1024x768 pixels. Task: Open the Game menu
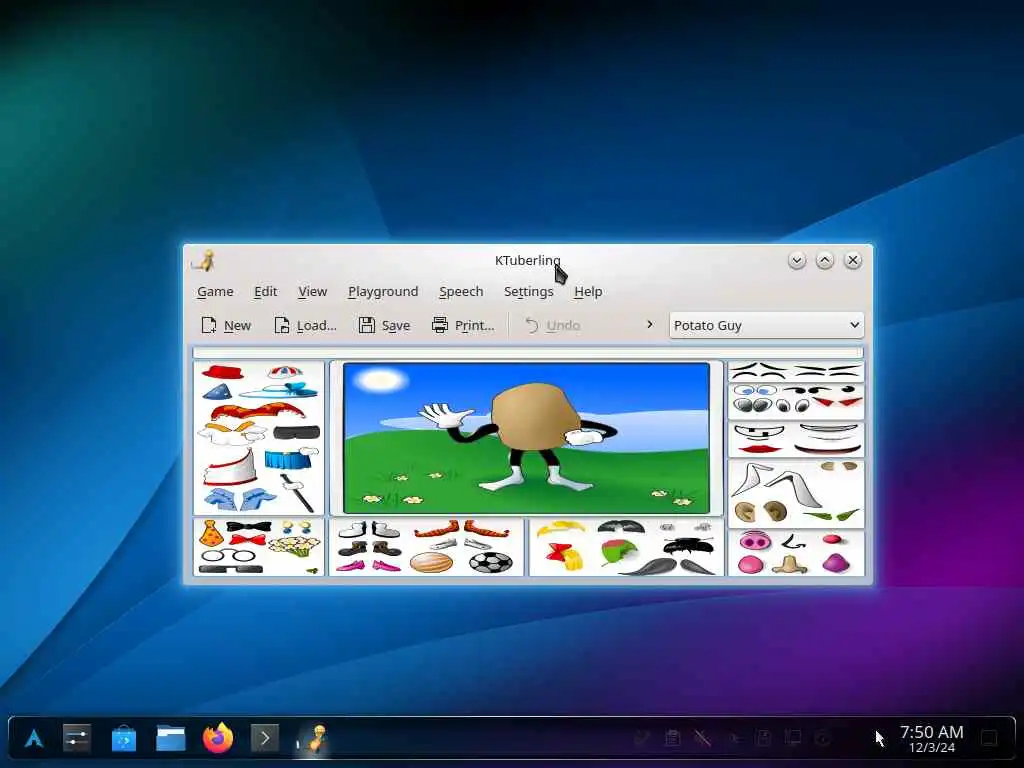[x=215, y=291]
